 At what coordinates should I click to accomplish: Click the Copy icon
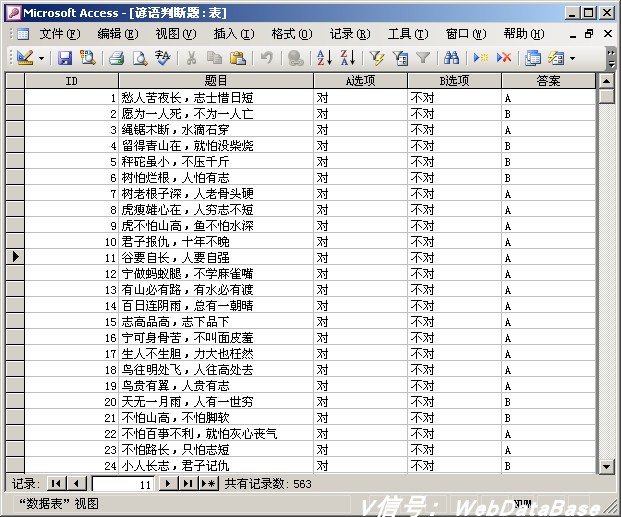pos(214,58)
